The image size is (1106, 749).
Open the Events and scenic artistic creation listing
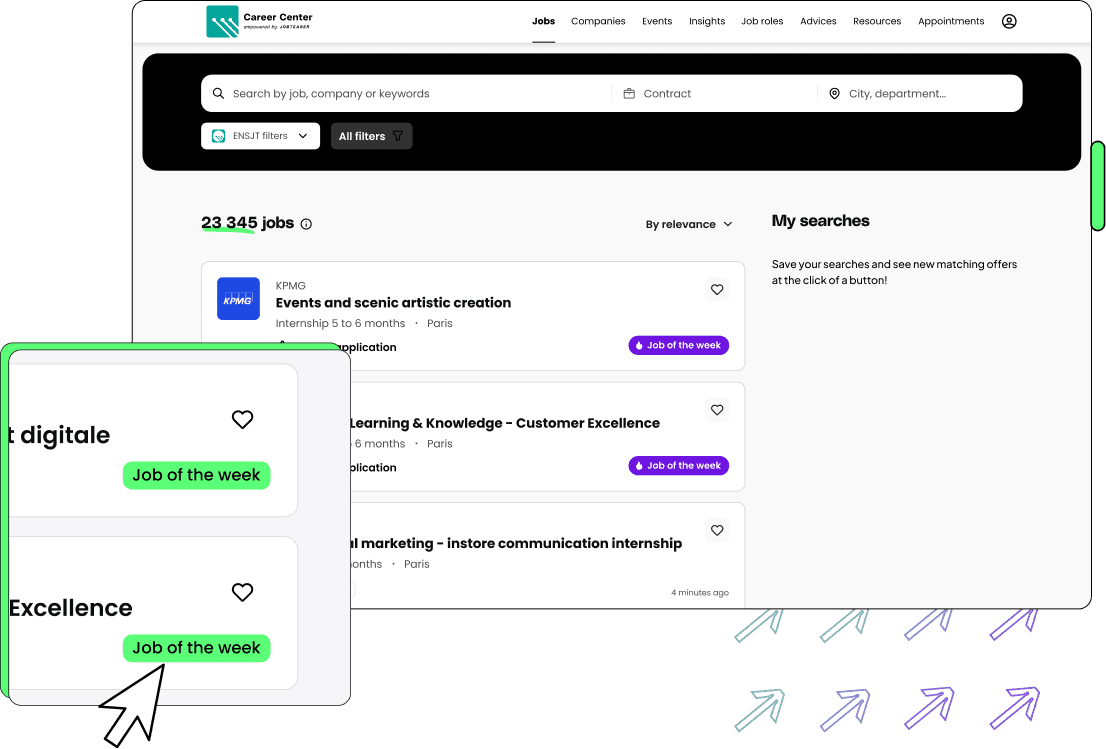click(393, 303)
